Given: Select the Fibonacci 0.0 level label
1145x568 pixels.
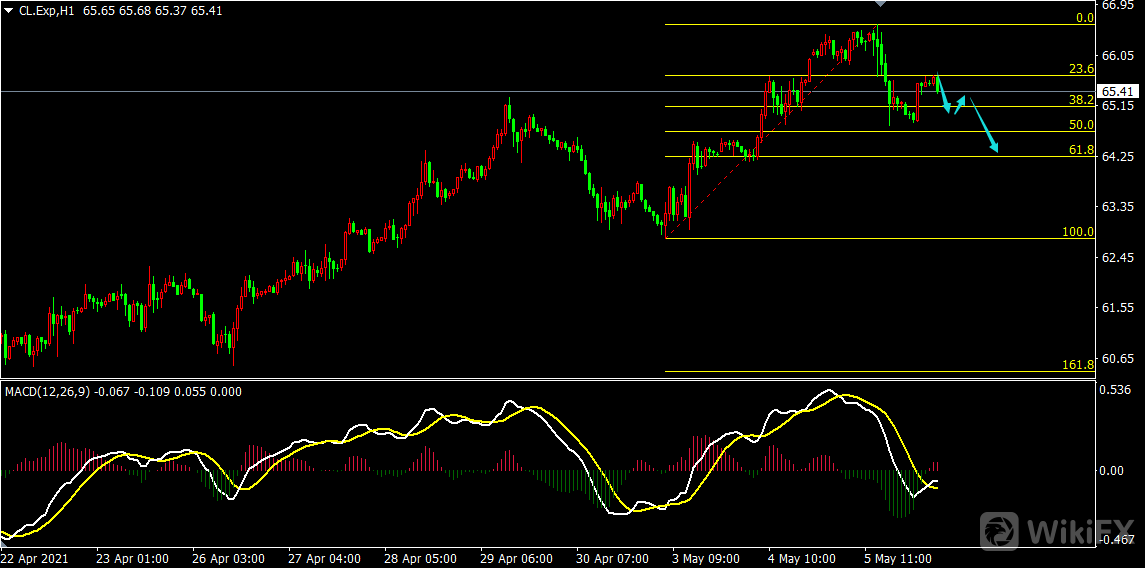Looking at the screenshot, I should (1084, 18).
